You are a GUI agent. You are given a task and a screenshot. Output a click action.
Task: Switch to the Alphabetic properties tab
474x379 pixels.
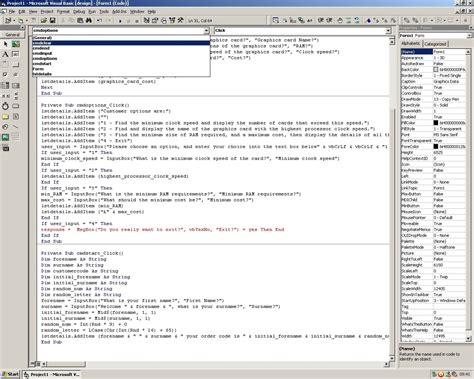coord(411,44)
